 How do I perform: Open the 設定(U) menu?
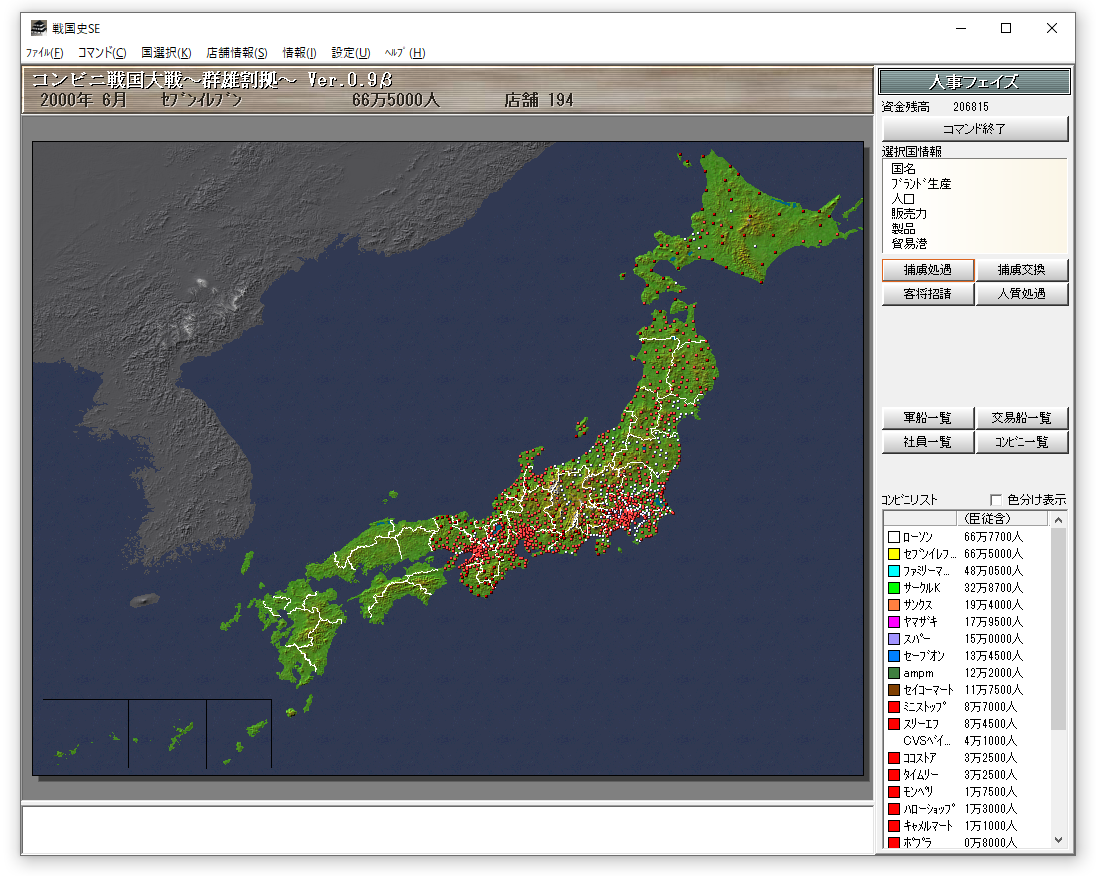(x=351, y=53)
